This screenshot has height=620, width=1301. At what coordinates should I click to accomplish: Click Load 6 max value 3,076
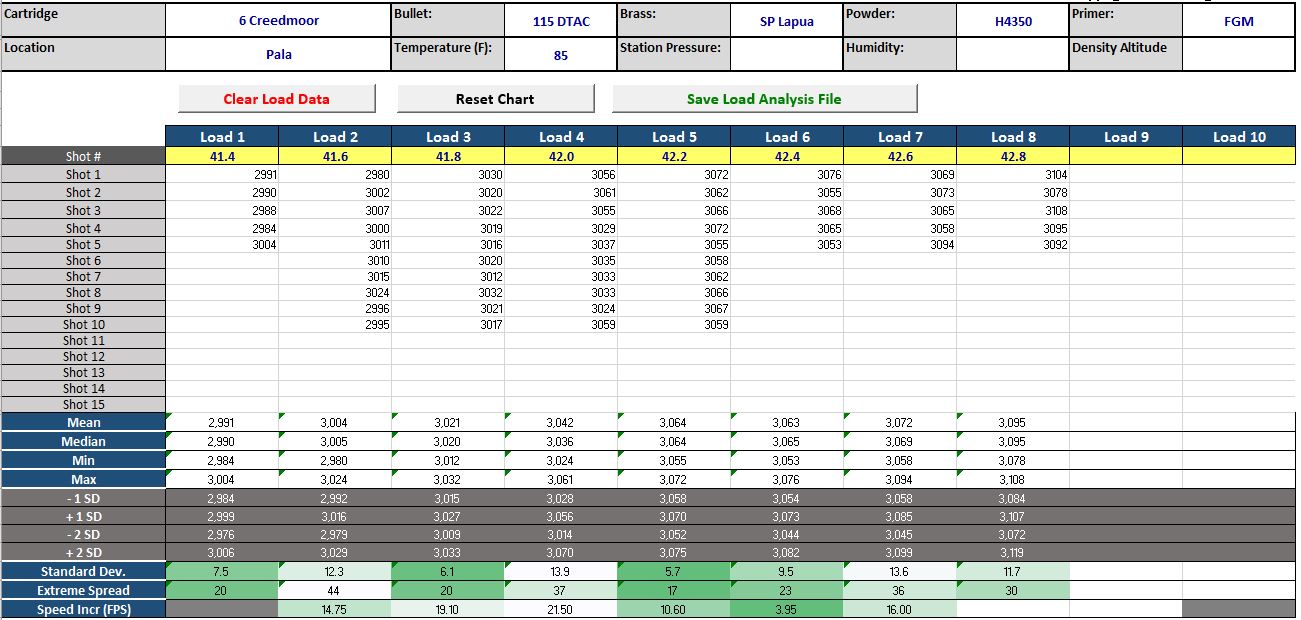coord(787,479)
